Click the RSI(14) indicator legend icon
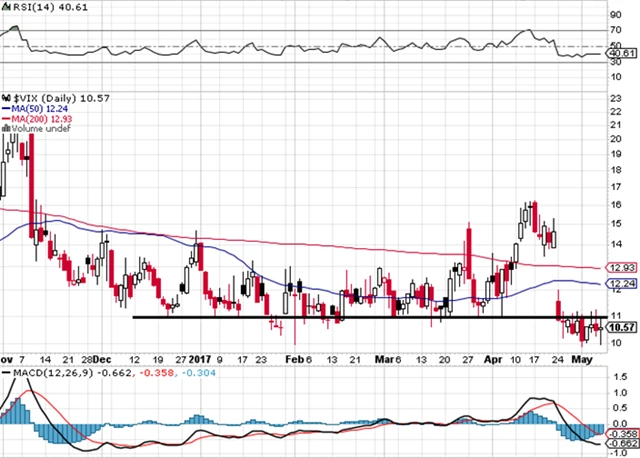Screen dimensions: 640x458 (x=4, y=9)
